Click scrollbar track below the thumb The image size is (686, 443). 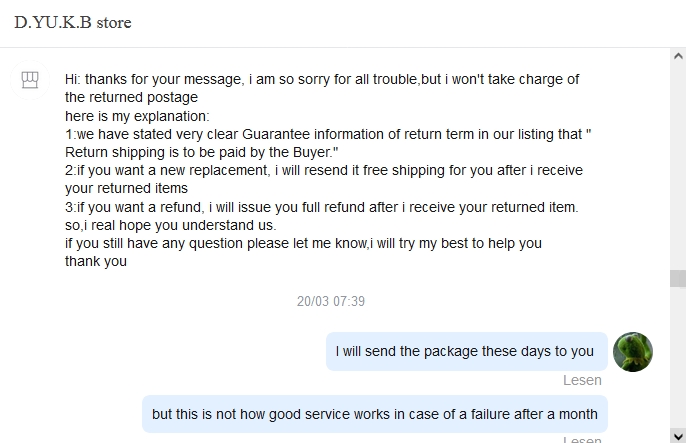(678, 360)
